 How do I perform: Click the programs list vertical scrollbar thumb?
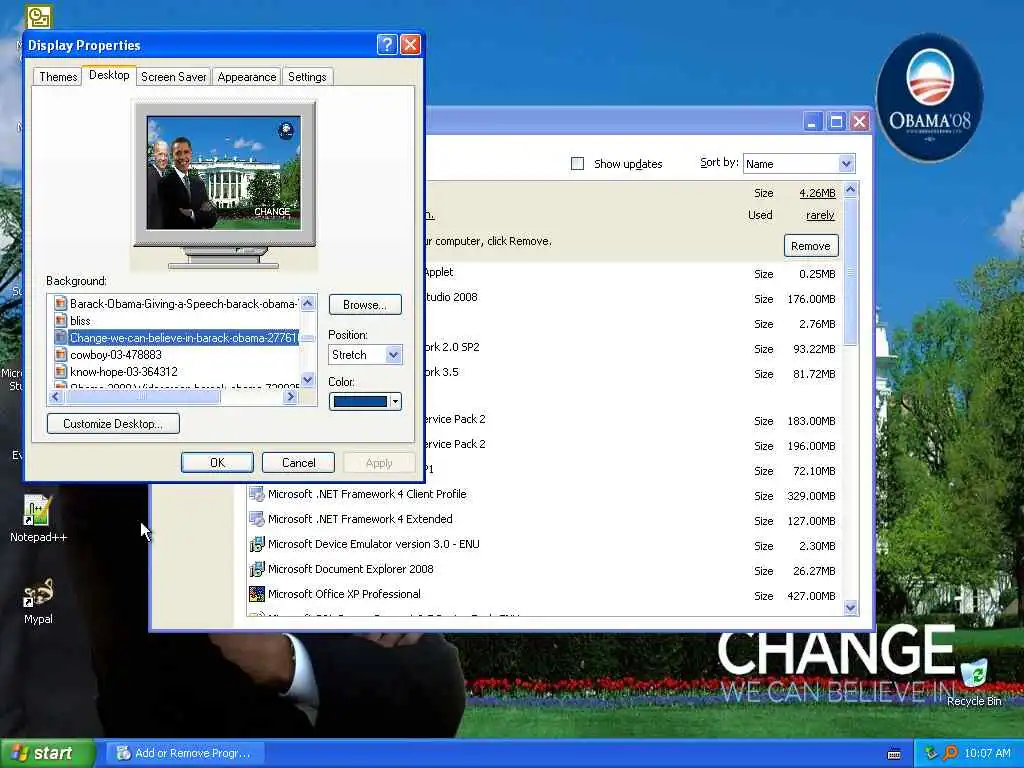850,271
